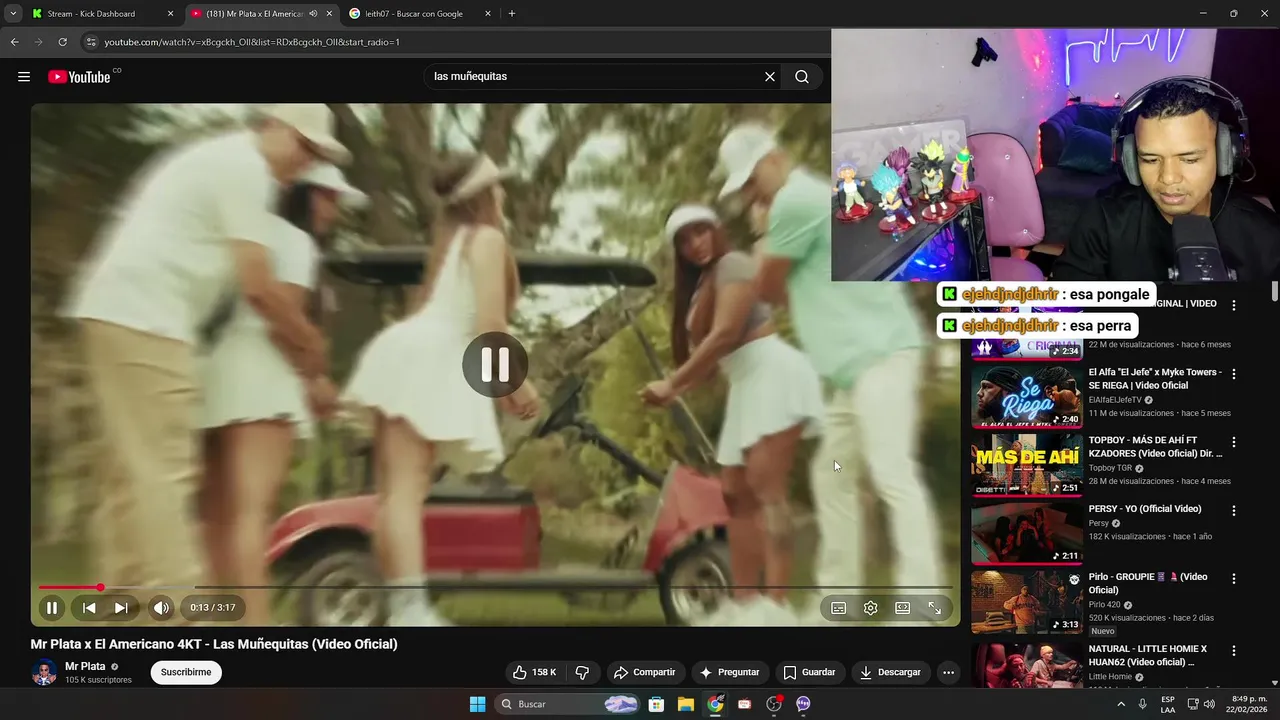Clear the search text with the X icon
Image resolution: width=1280 pixels, height=720 pixels.
770,77
